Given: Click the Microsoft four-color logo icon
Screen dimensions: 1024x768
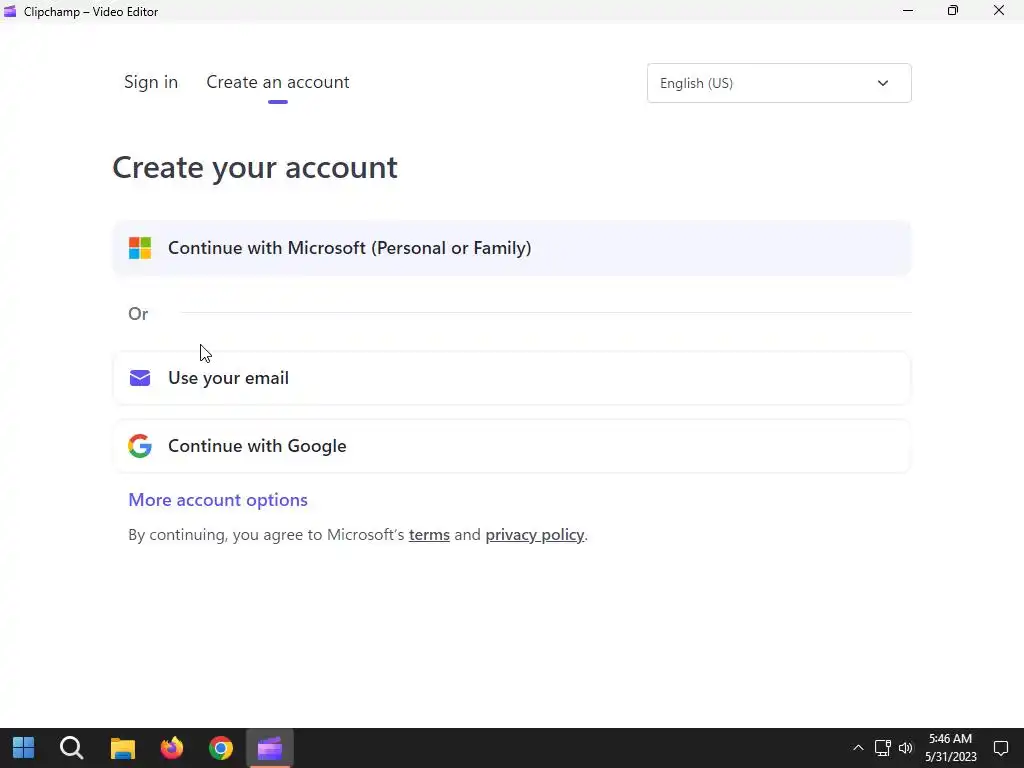Looking at the screenshot, I should [140, 248].
